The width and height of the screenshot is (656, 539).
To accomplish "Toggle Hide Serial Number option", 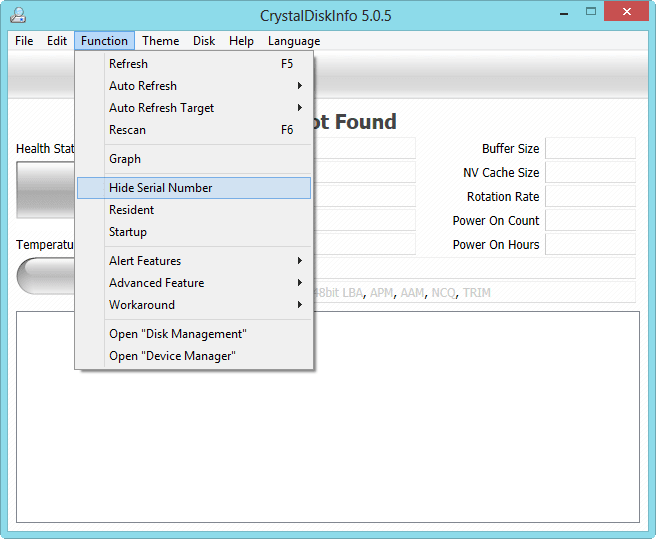I will point(194,188).
